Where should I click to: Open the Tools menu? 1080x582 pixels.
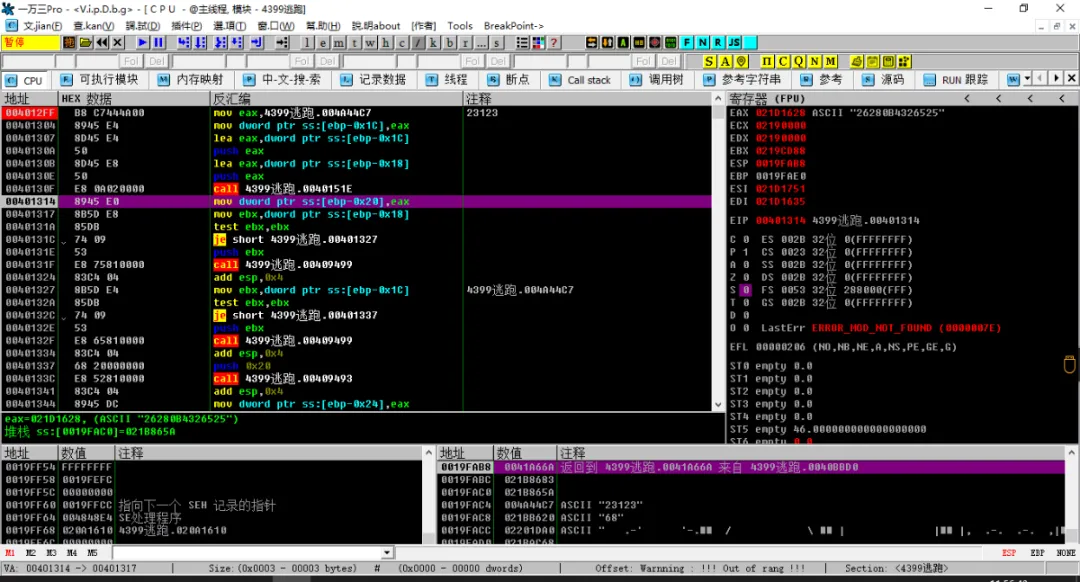459,25
